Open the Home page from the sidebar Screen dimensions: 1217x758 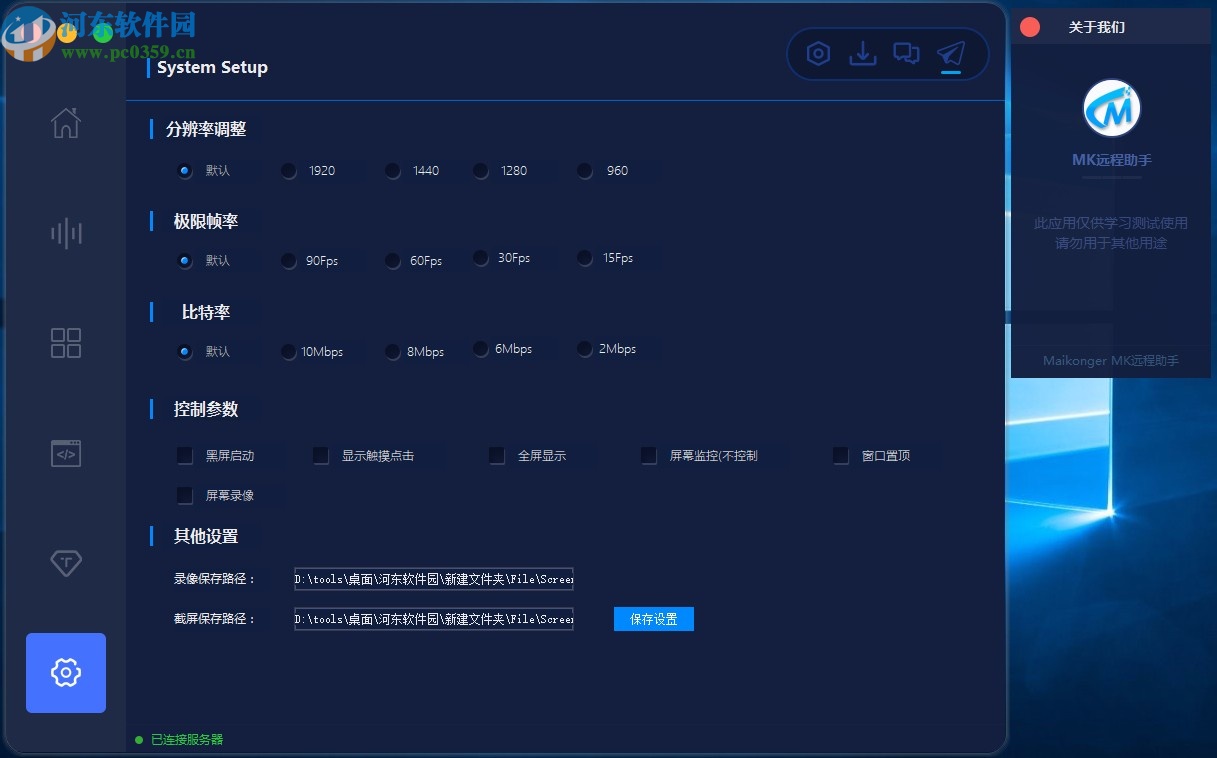pyautogui.click(x=65, y=122)
